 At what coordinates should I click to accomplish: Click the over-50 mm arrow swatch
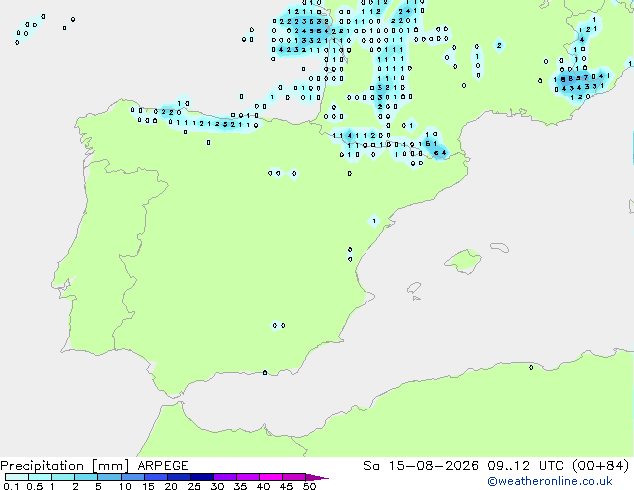coord(317,477)
